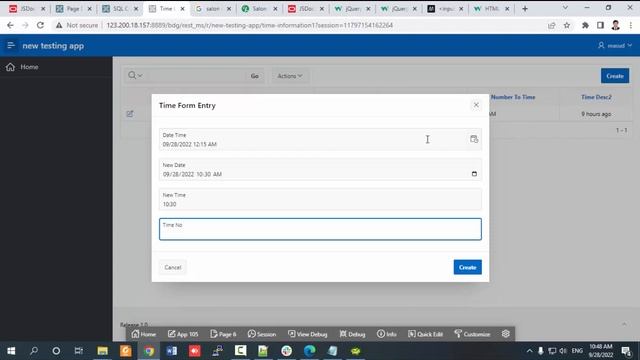Click Info in developer toolbar
The height and width of the screenshot is (360, 640).
[x=387, y=334]
